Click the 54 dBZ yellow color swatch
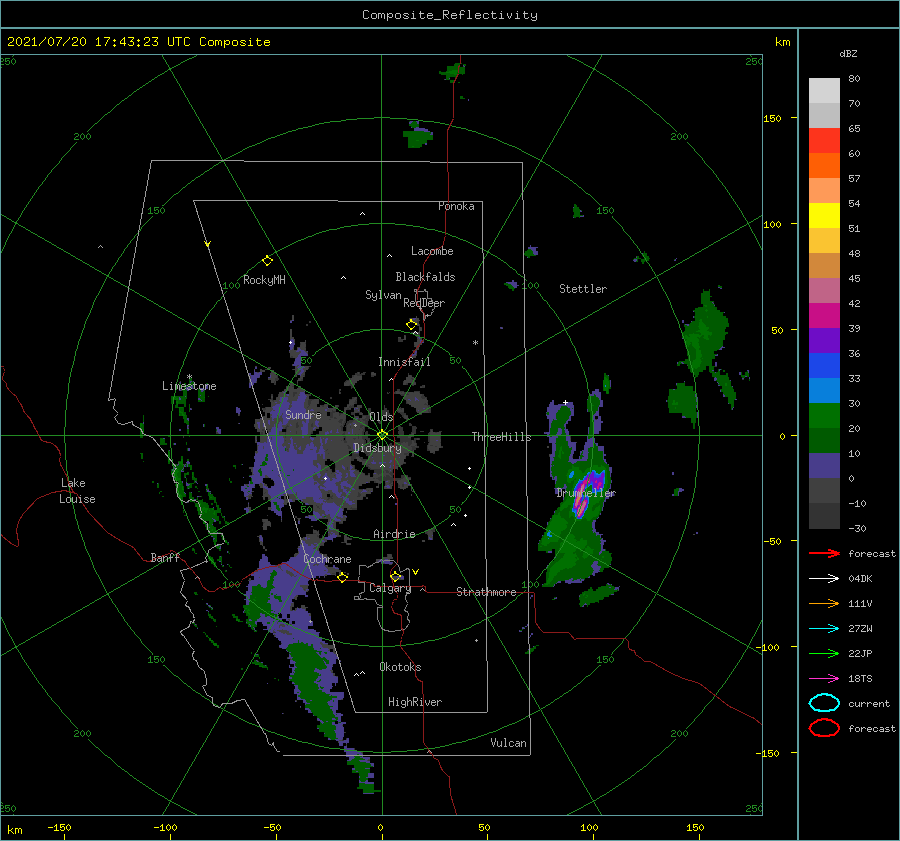Viewport: 900px width, 841px height. (x=824, y=215)
